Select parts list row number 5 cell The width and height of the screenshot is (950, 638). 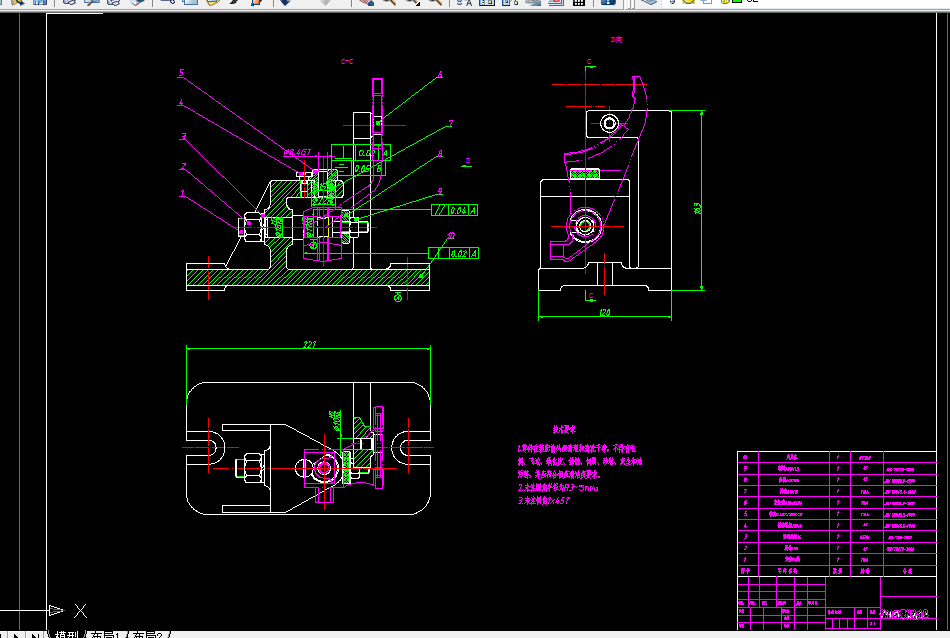coord(748,514)
